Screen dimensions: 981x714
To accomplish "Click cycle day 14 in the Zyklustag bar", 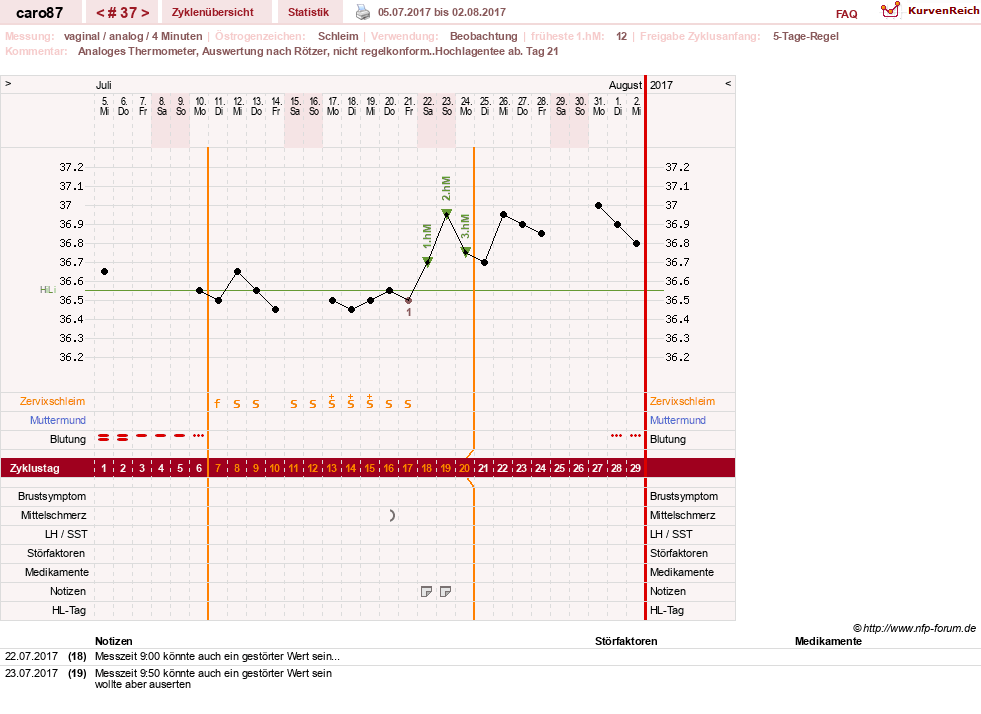I will tap(350, 468).
